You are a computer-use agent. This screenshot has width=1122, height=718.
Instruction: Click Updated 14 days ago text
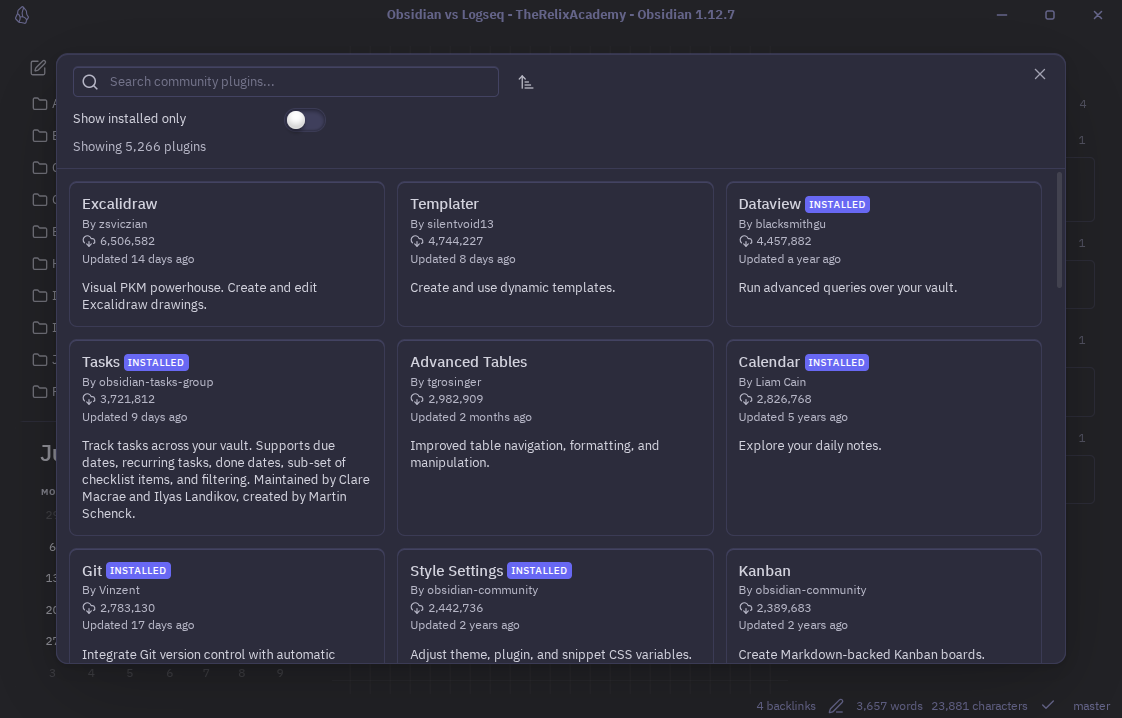pos(138,259)
